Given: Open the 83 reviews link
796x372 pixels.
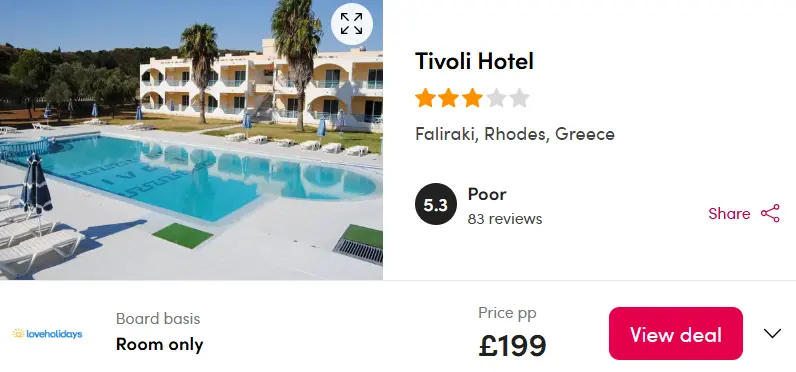Looking at the screenshot, I should [x=505, y=219].
